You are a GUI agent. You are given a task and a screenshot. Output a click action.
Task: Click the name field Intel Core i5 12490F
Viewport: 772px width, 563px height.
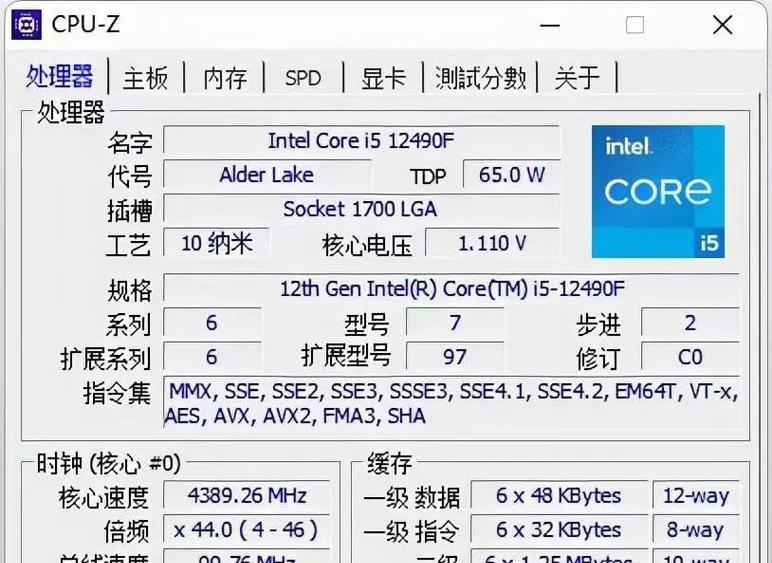pos(361,141)
